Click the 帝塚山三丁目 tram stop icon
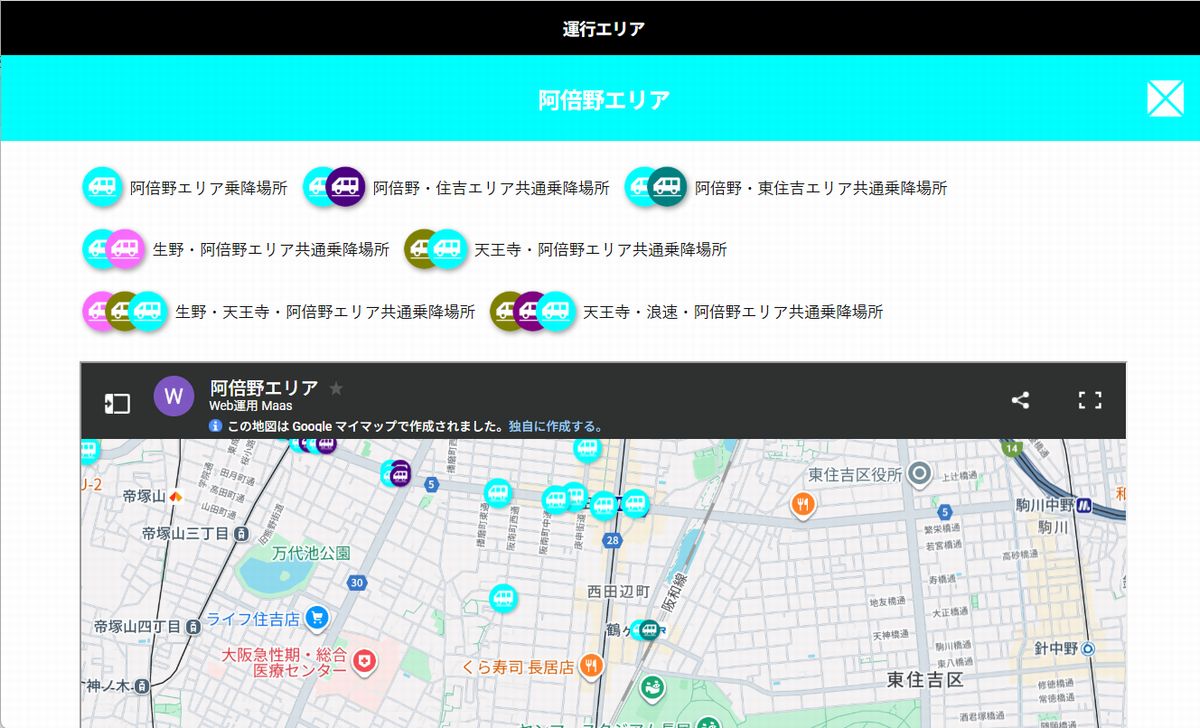Viewport: 1200px width, 728px height. [240, 534]
